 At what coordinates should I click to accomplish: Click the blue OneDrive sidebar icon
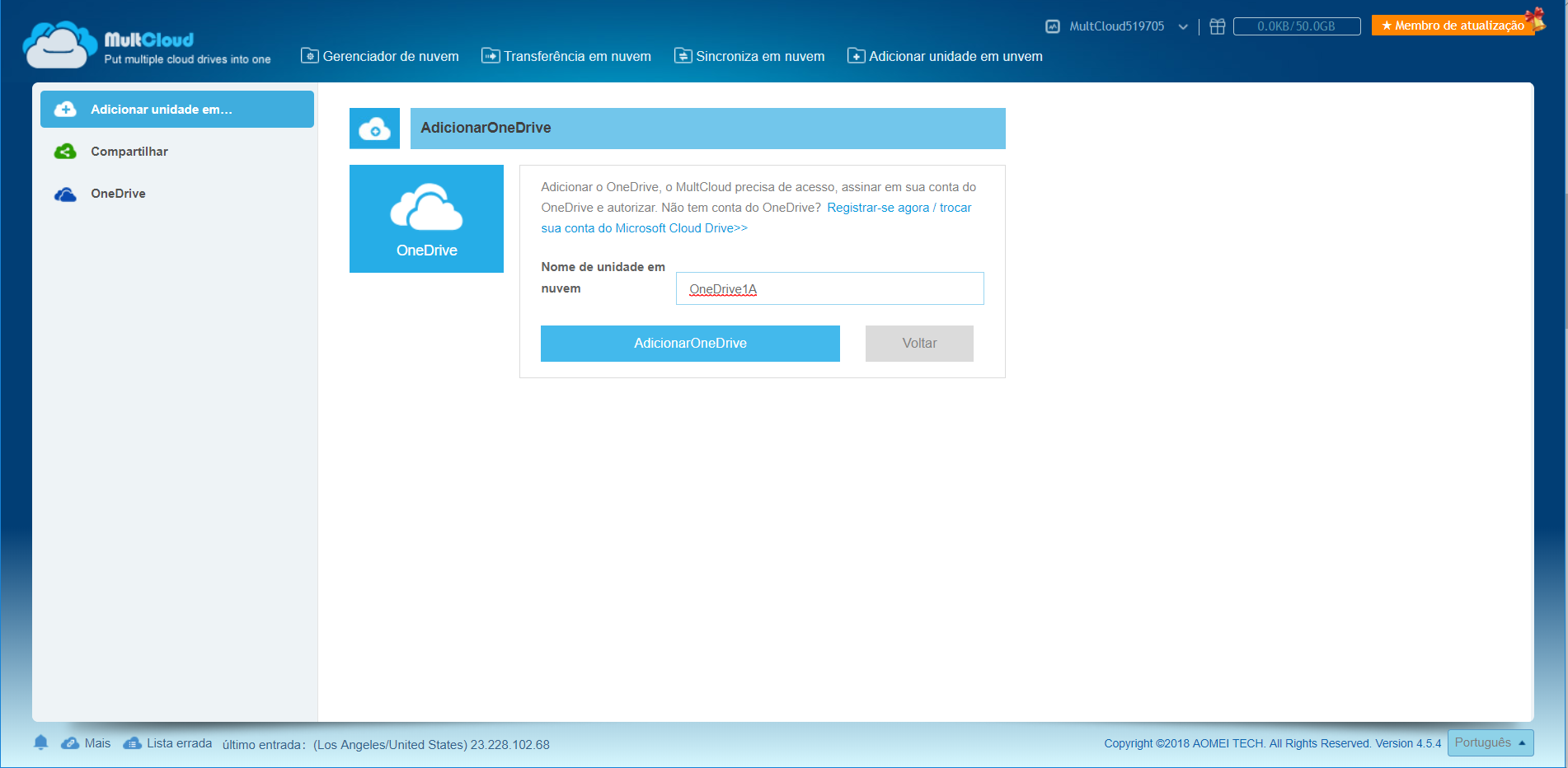(x=65, y=194)
